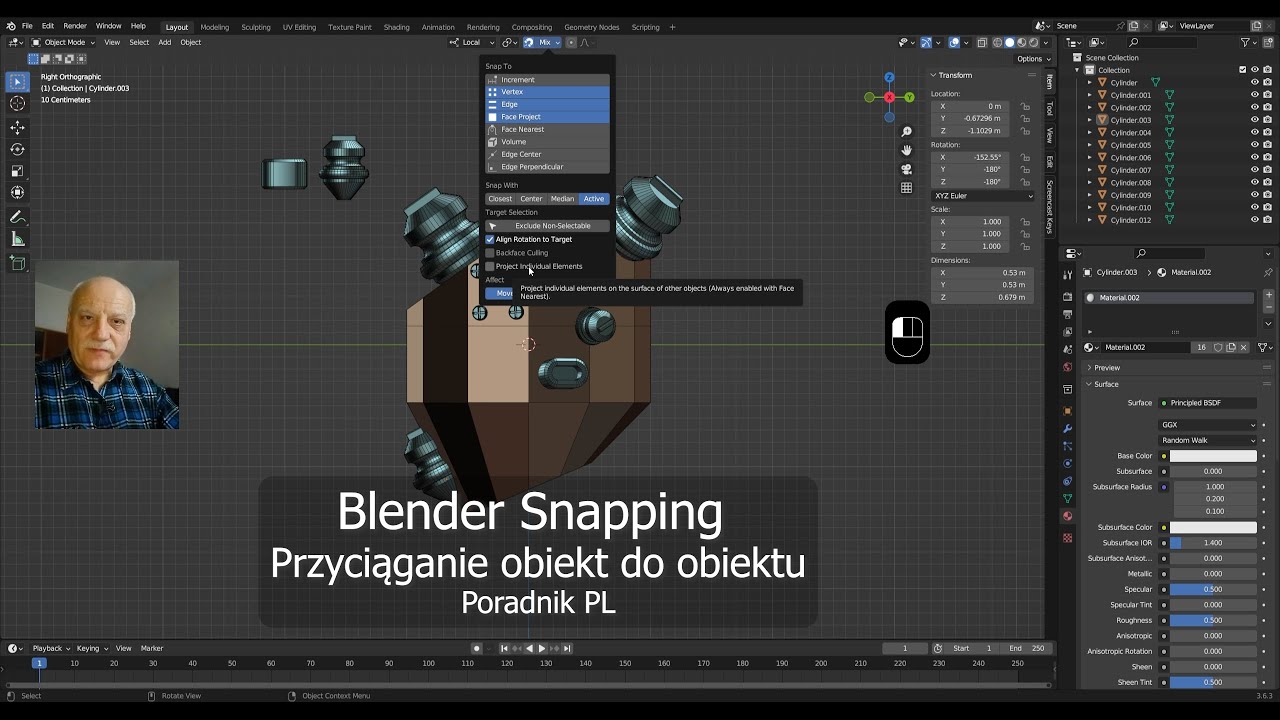The height and width of the screenshot is (720, 1280).
Task: Jump to timeline end
Action: (567, 648)
